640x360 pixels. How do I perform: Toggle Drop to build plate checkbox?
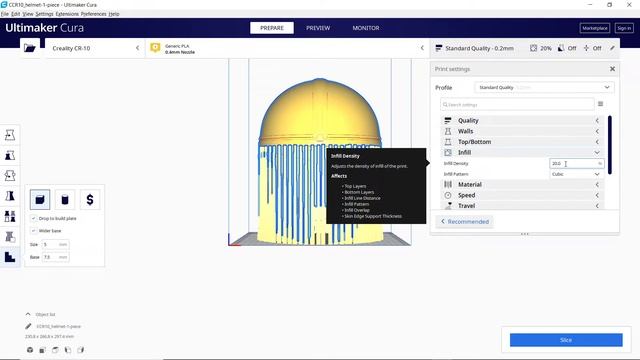pos(33,218)
